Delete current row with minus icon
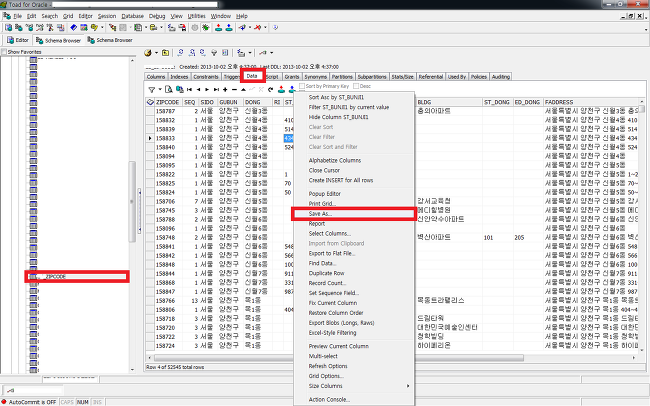Image resolution: width=650 pixels, height=406 pixels. (234, 89)
